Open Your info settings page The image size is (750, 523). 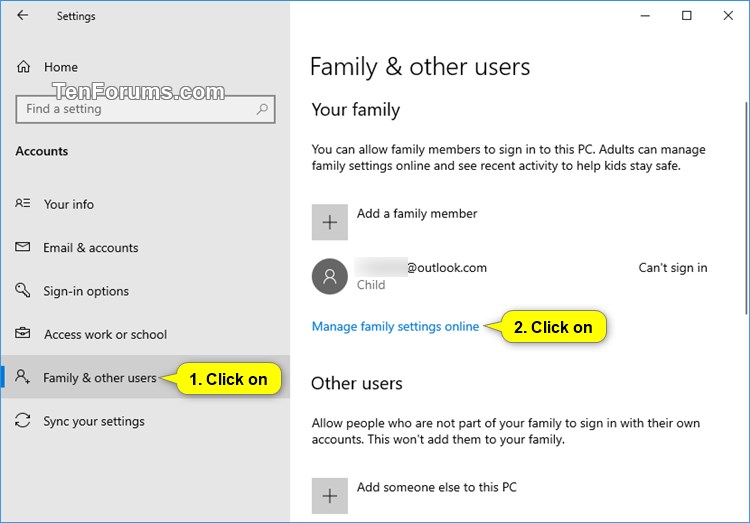[69, 204]
